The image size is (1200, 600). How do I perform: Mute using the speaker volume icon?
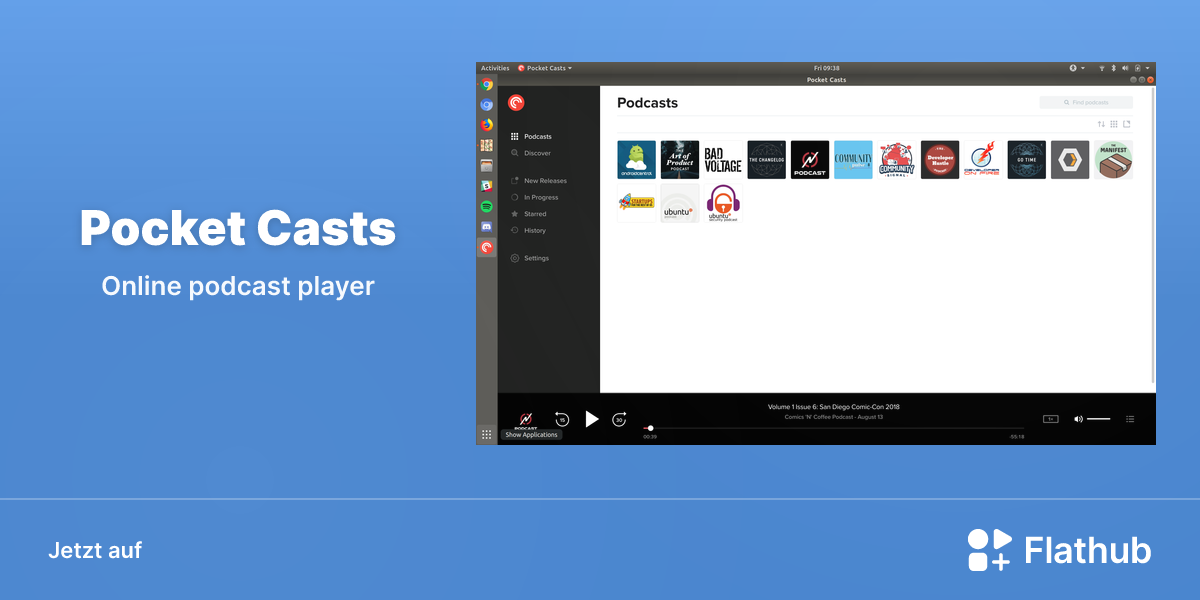coord(1078,419)
